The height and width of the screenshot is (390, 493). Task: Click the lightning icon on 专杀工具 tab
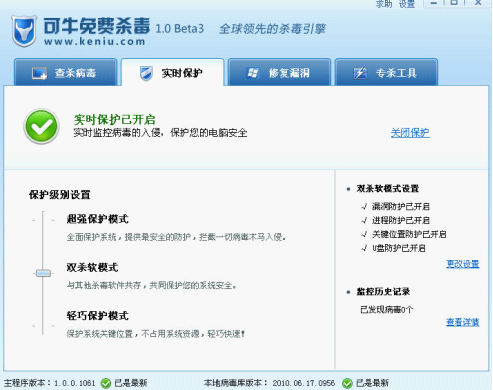point(360,73)
